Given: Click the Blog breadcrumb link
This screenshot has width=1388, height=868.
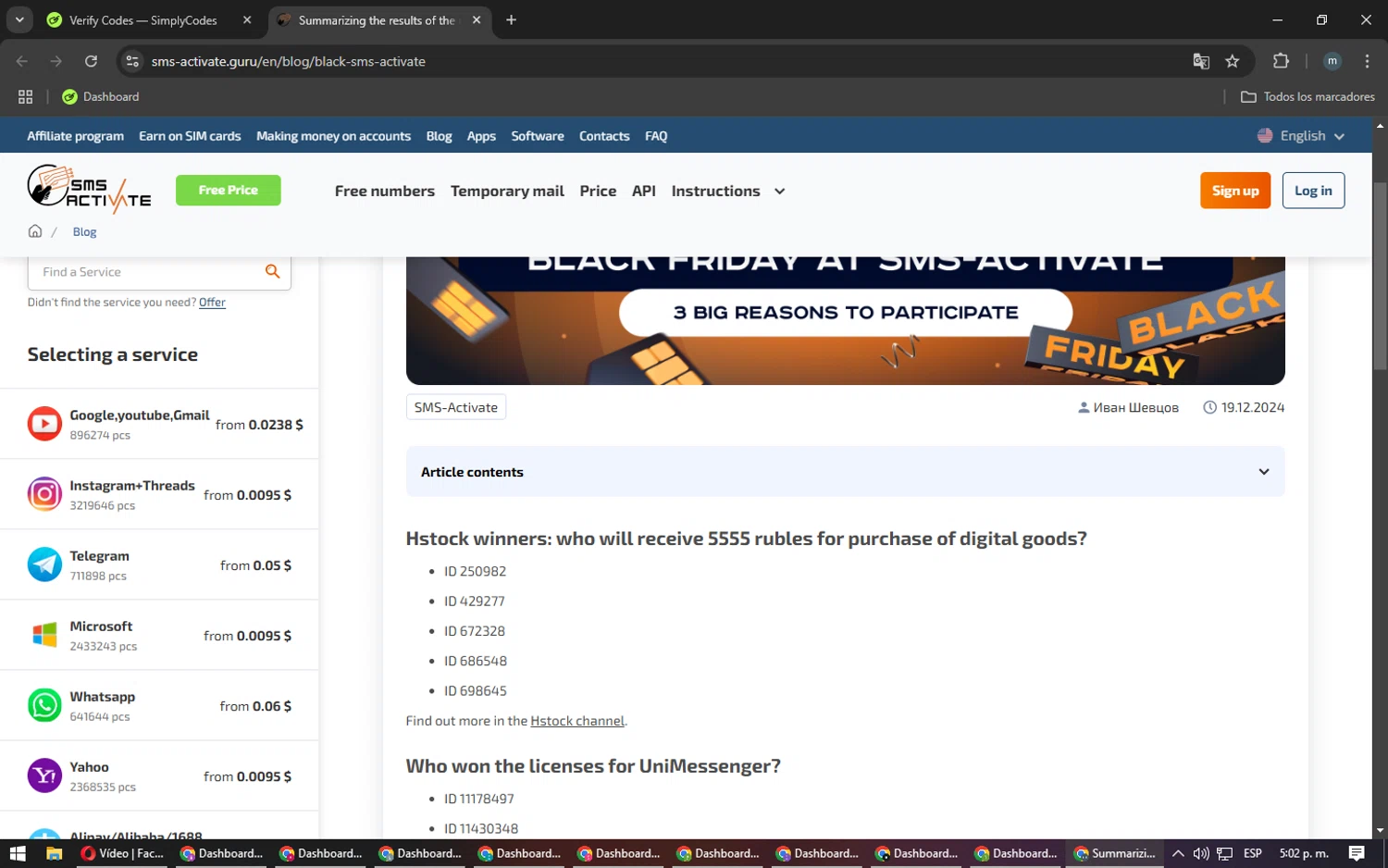Looking at the screenshot, I should [84, 231].
